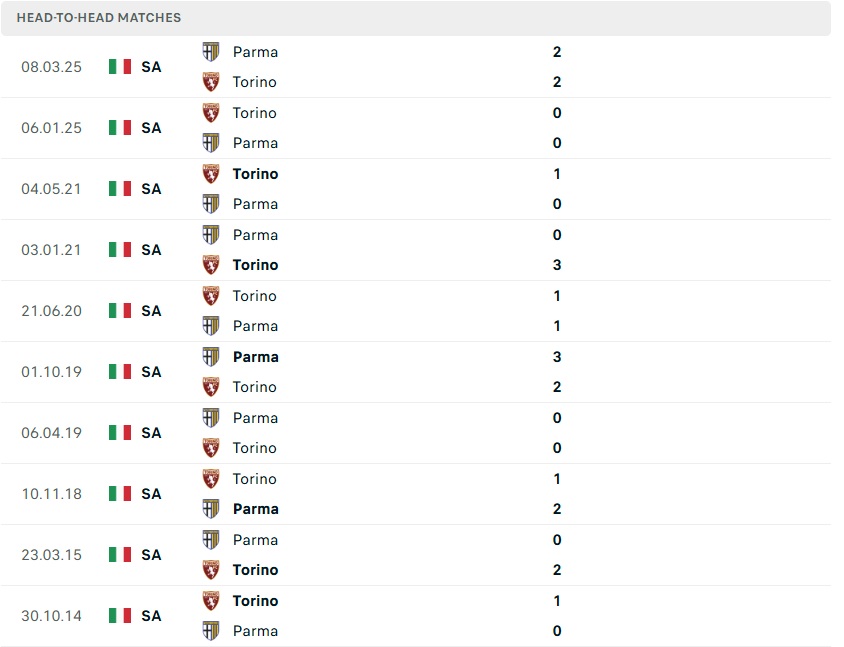
Task: Open bold Parma link in 01.10.19 match
Action: point(255,357)
